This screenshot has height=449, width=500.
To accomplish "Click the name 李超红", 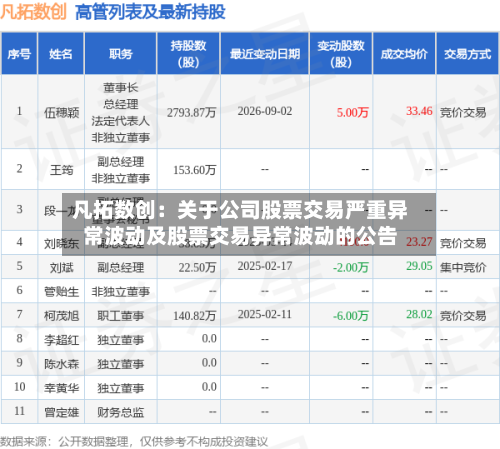I will 61,340.
